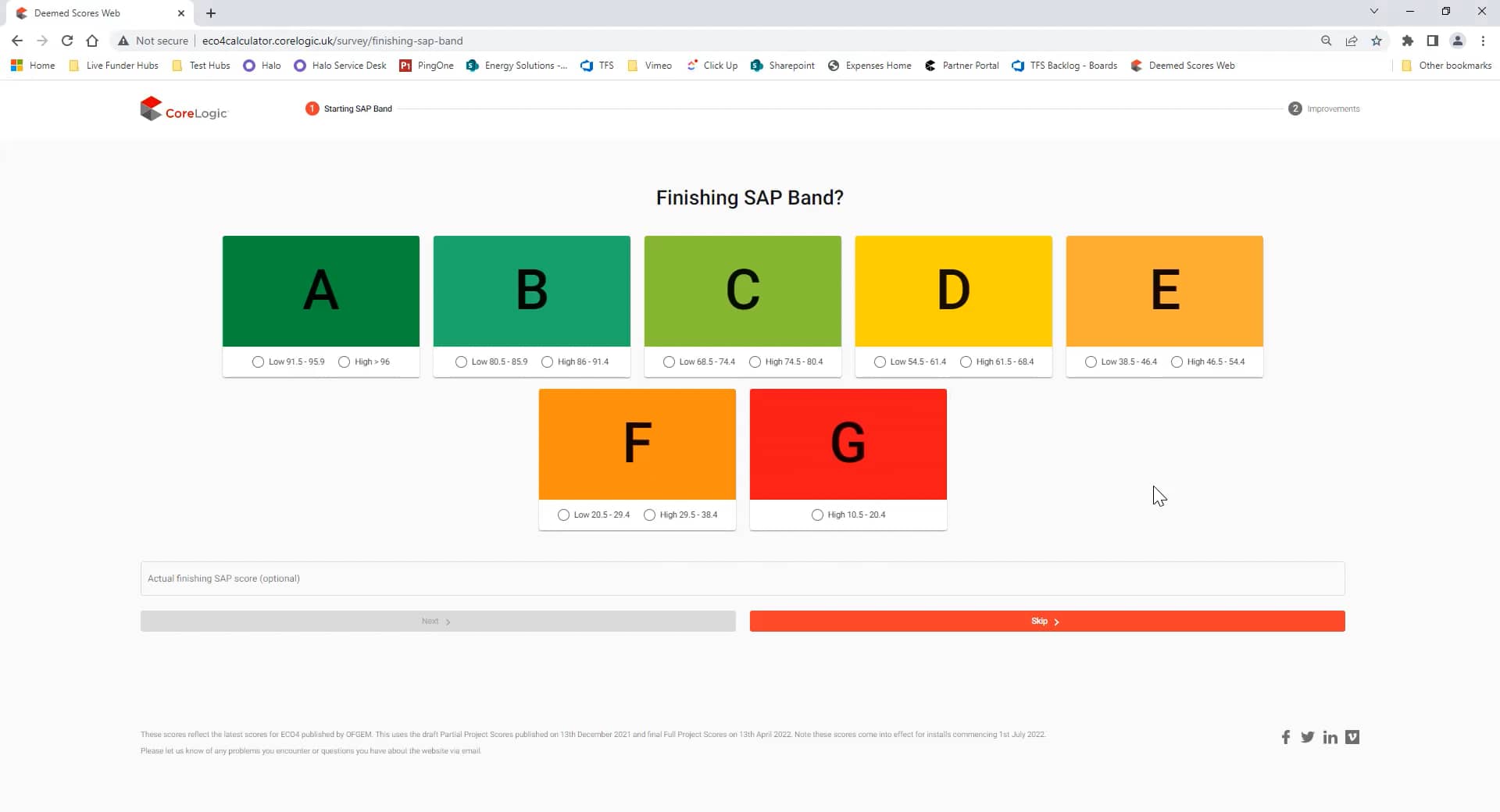This screenshot has height=812, width=1500.
Task: Click the share icon next to the address bar
Action: (1352, 41)
